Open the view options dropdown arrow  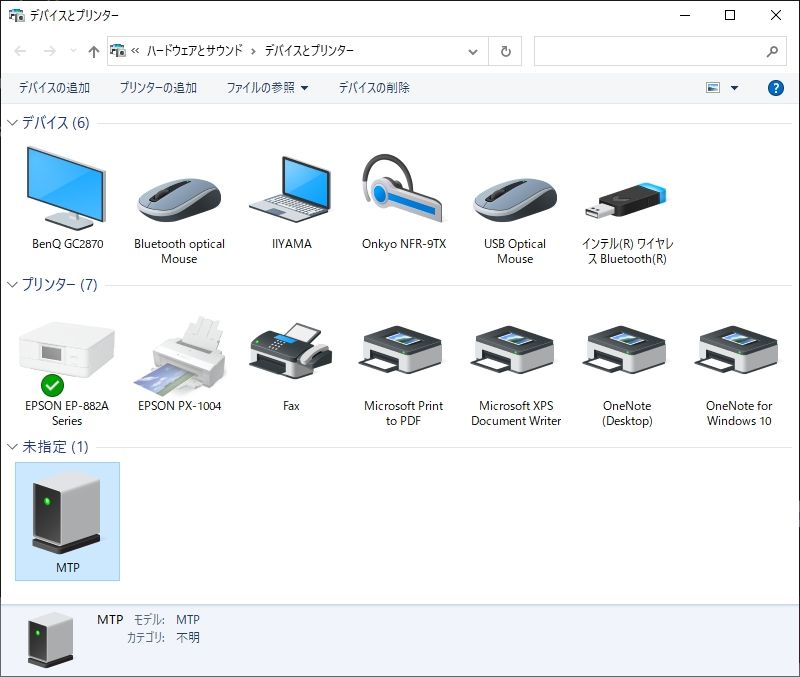click(x=734, y=88)
